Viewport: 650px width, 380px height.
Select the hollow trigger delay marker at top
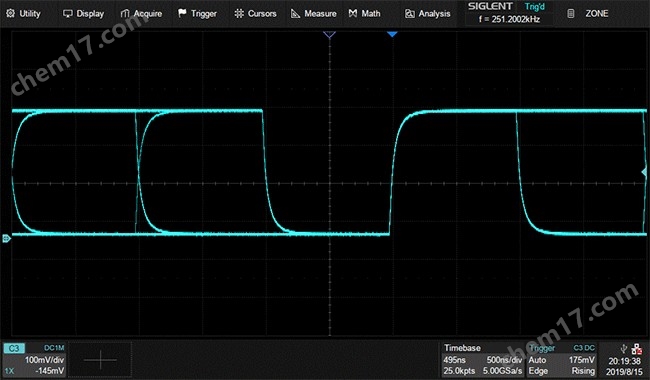(x=329, y=34)
